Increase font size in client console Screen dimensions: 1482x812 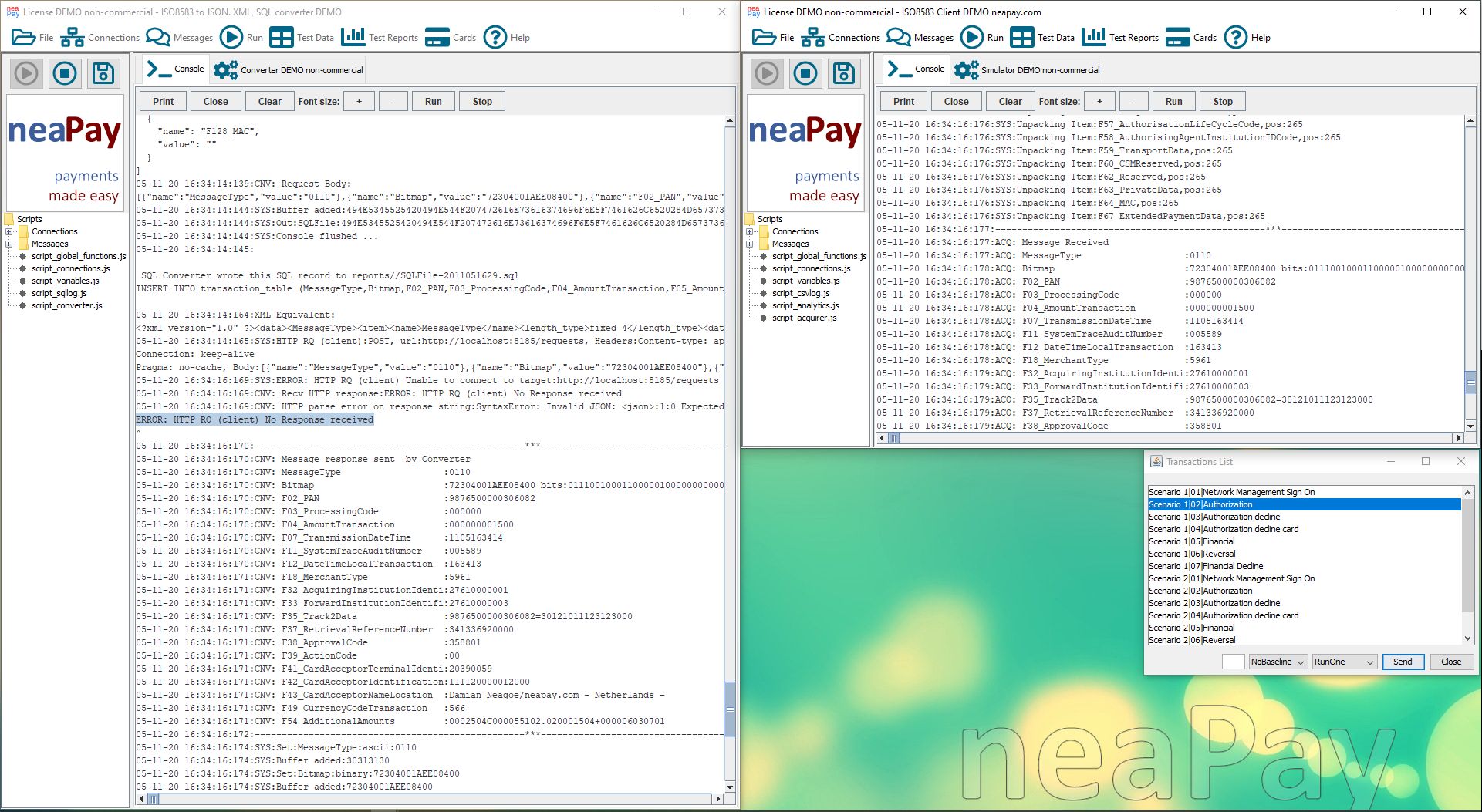(1099, 101)
